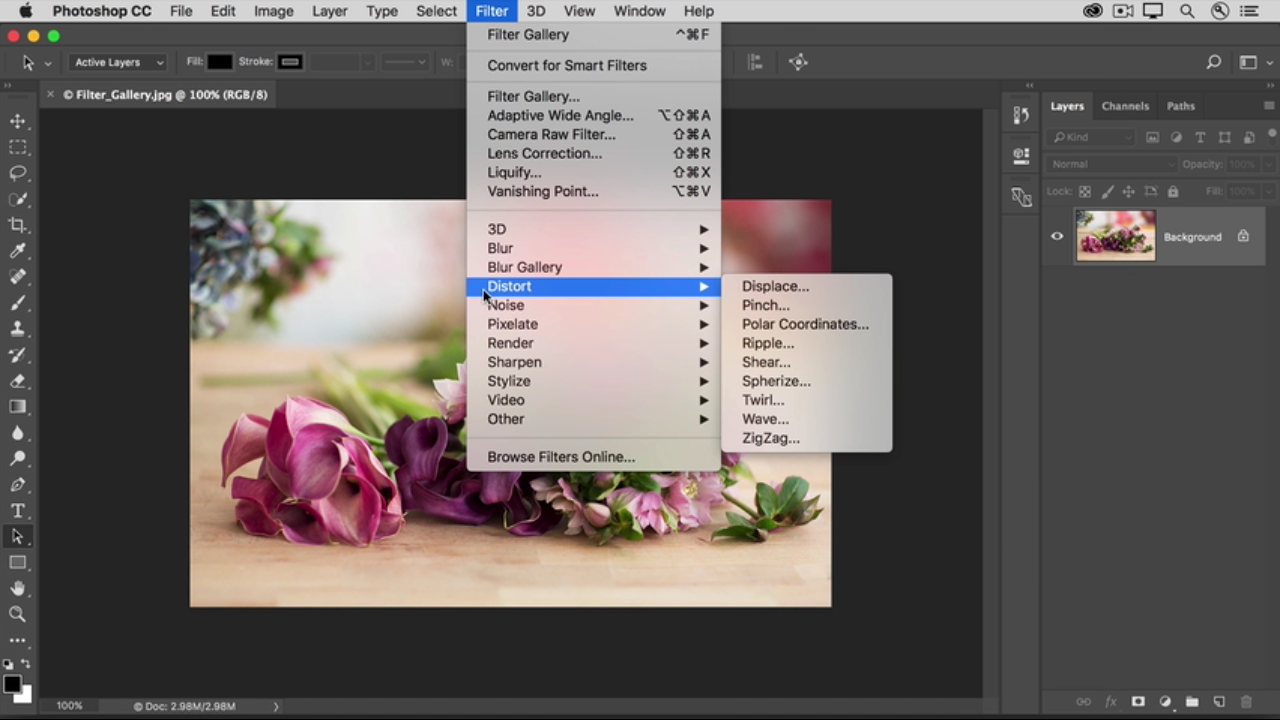Open Convert for Smart Filters

point(567,65)
